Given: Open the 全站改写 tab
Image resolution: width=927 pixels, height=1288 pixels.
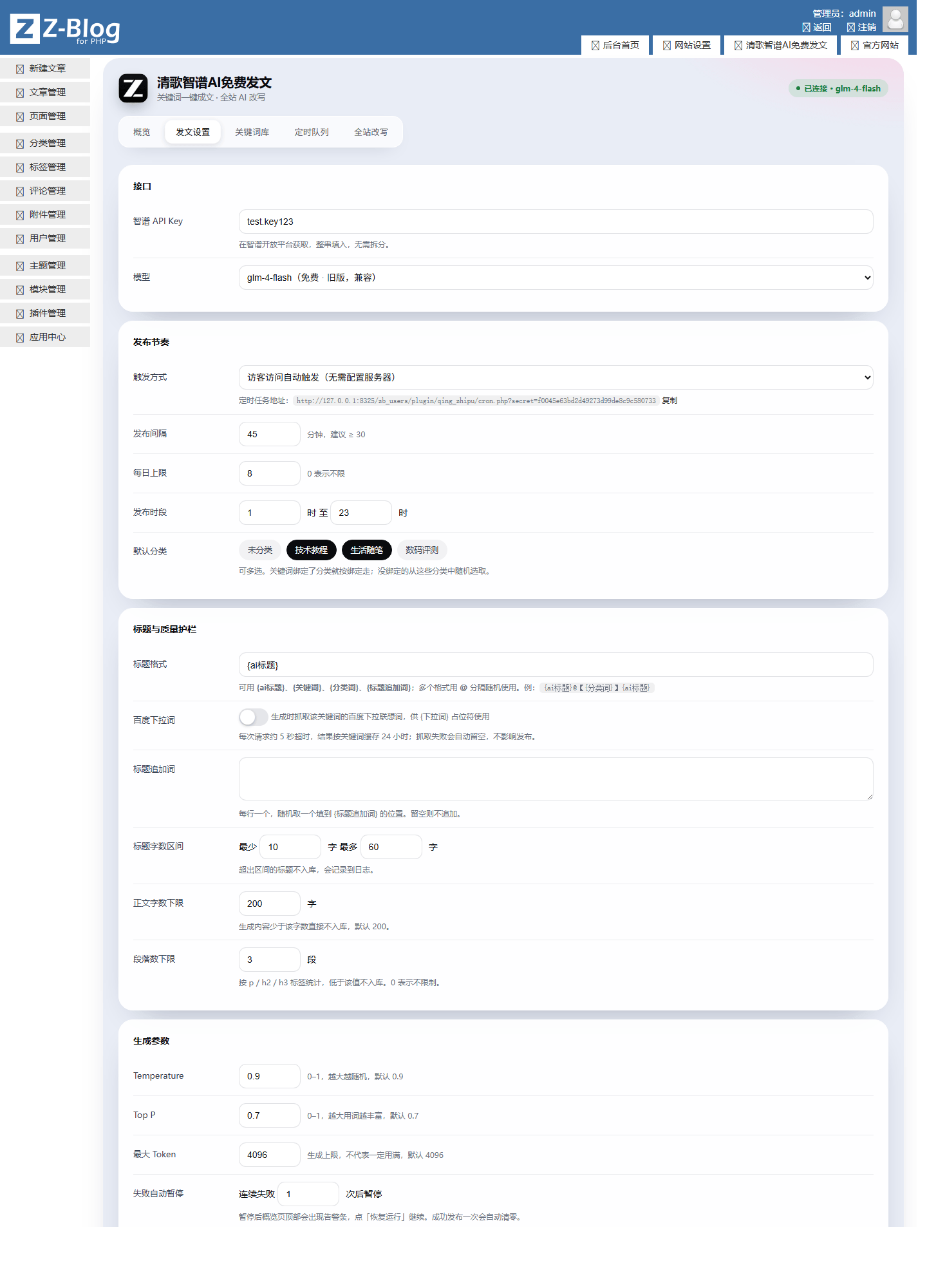Looking at the screenshot, I should 371,132.
